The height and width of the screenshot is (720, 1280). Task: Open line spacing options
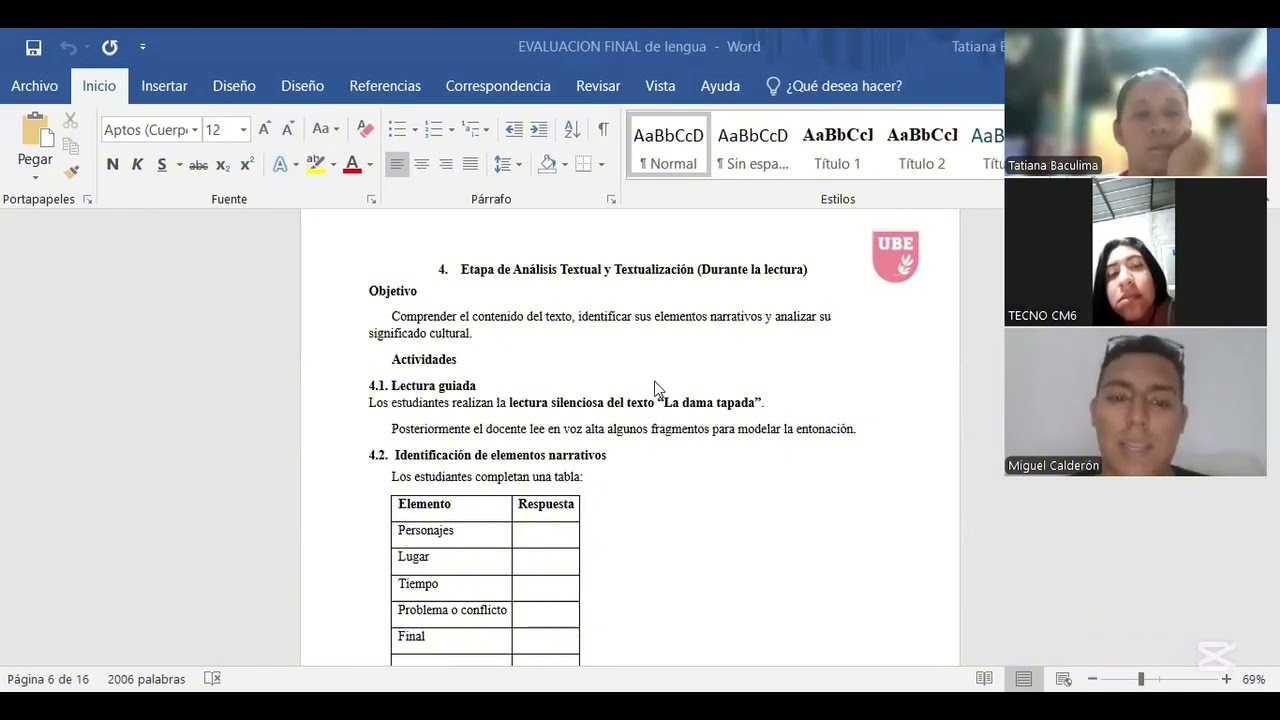(x=503, y=165)
